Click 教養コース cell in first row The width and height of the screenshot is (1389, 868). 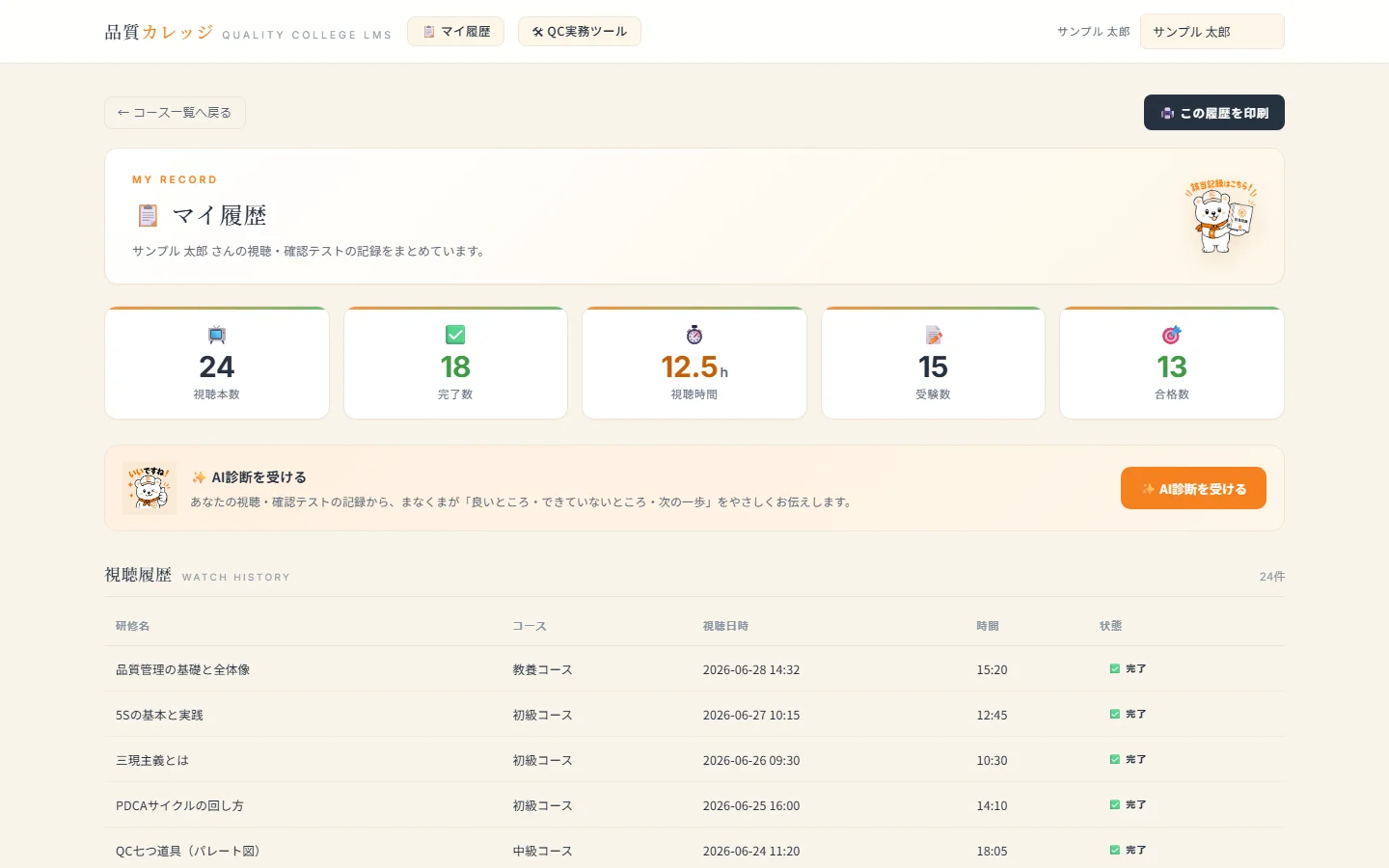pos(542,669)
